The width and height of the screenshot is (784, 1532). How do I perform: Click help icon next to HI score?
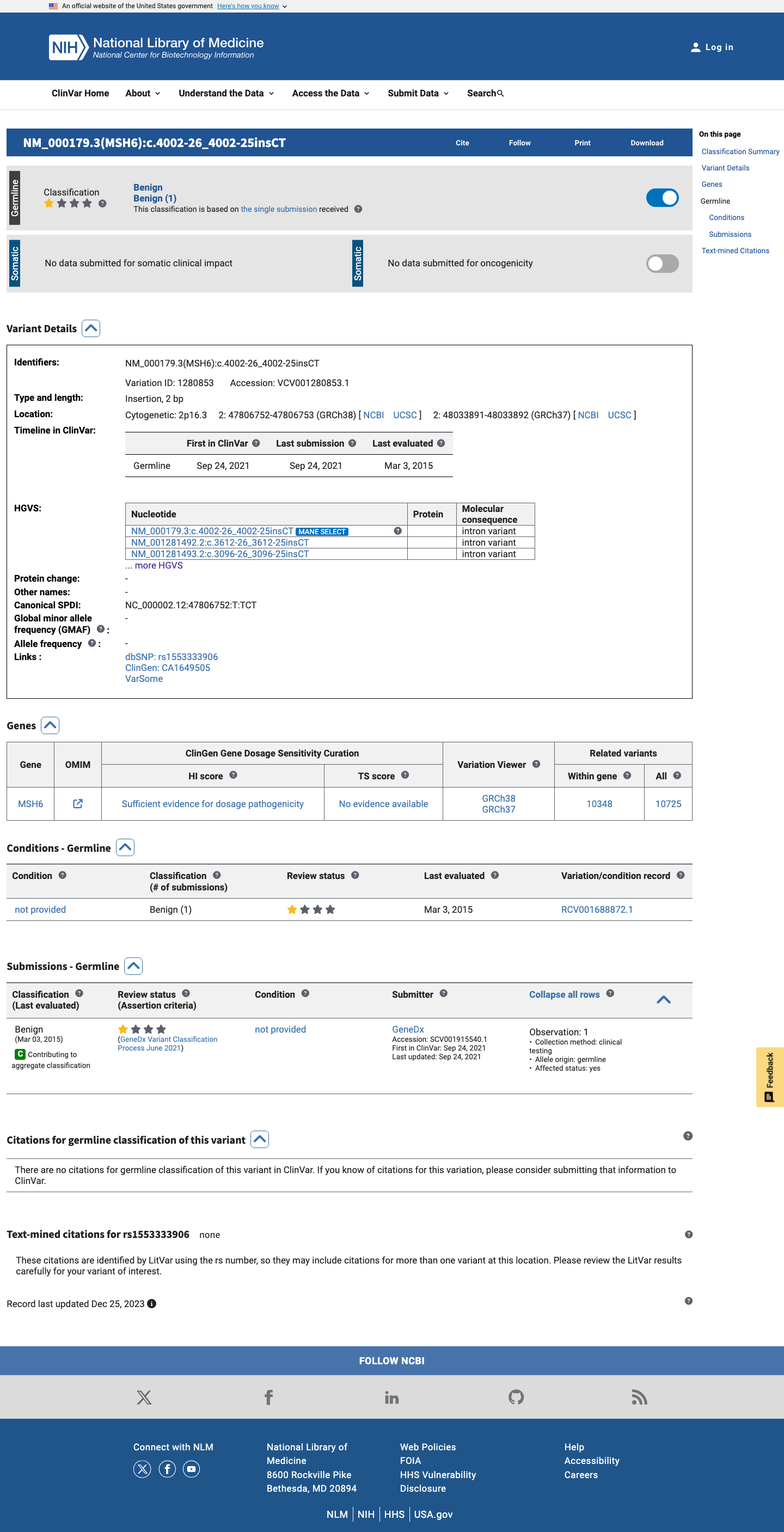[234, 775]
